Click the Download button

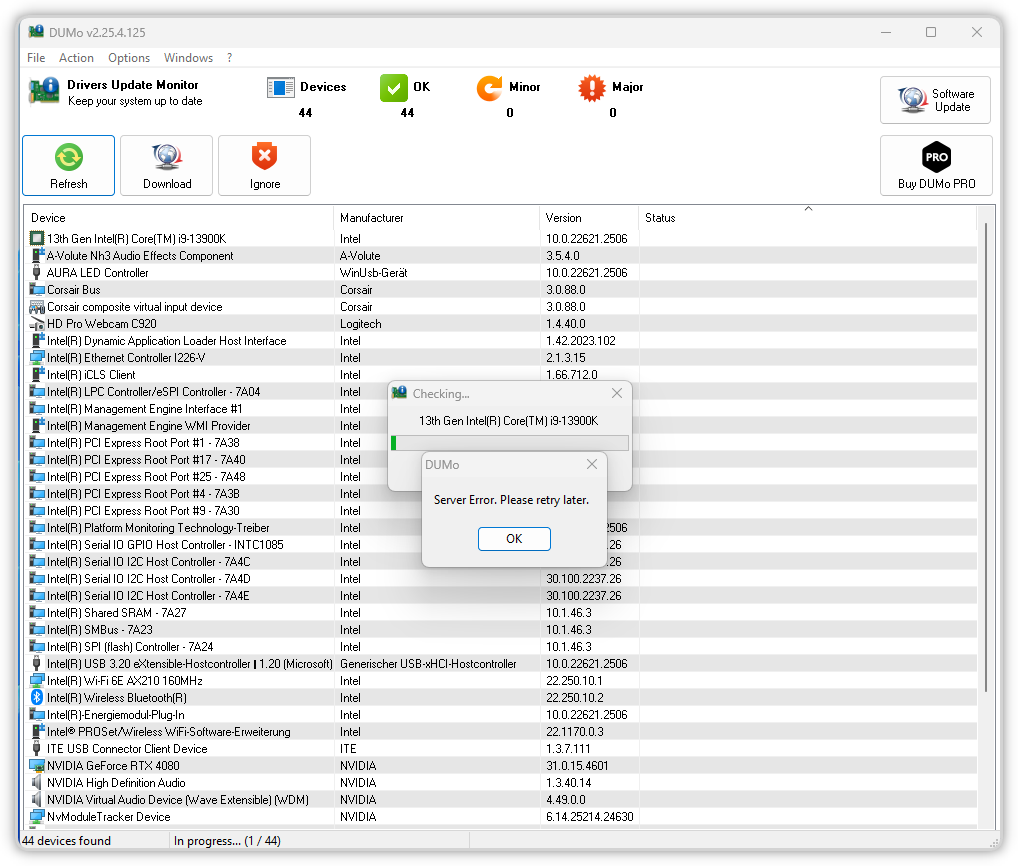(x=167, y=166)
